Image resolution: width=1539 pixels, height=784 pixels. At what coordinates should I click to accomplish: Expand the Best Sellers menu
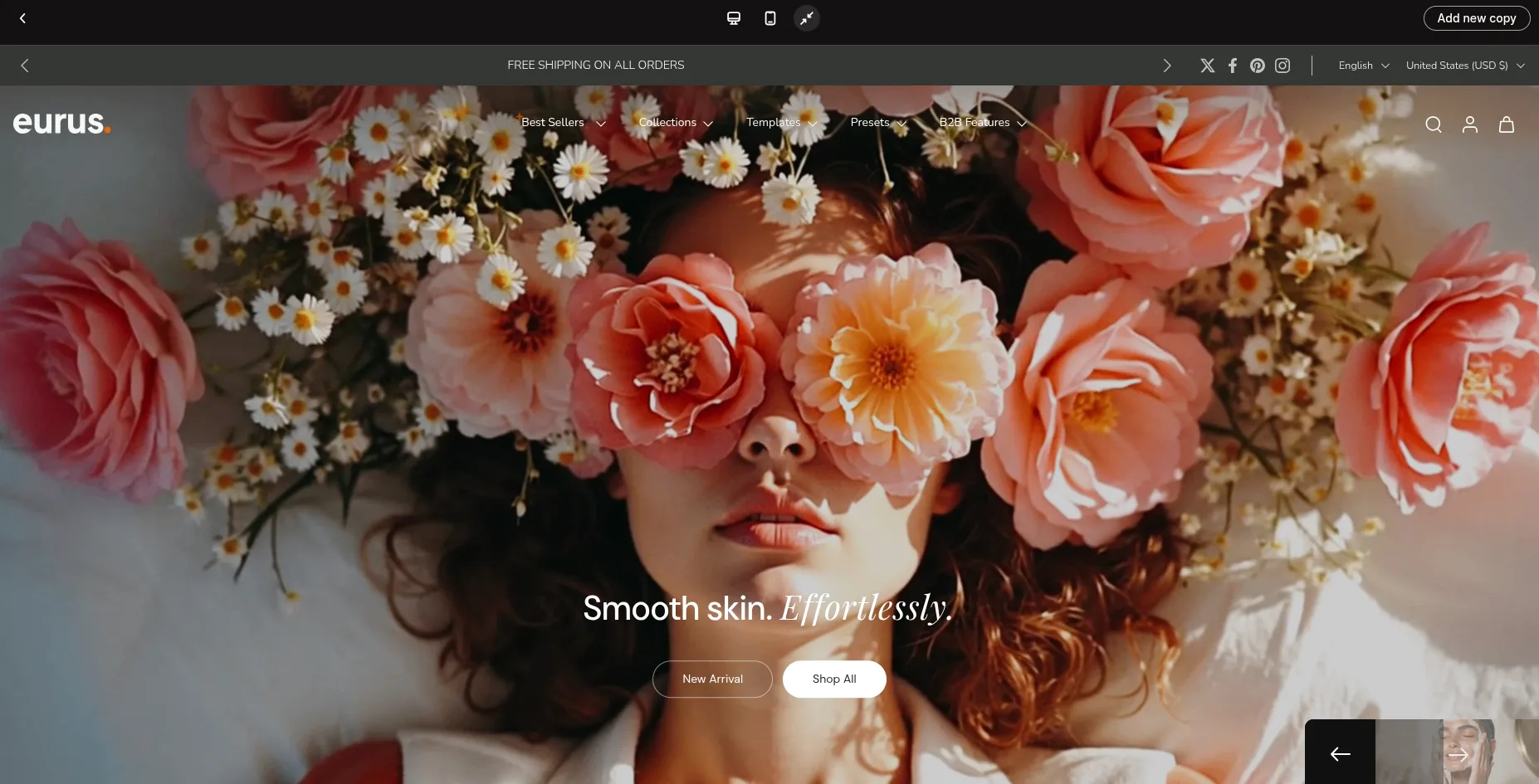pos(564,123)
